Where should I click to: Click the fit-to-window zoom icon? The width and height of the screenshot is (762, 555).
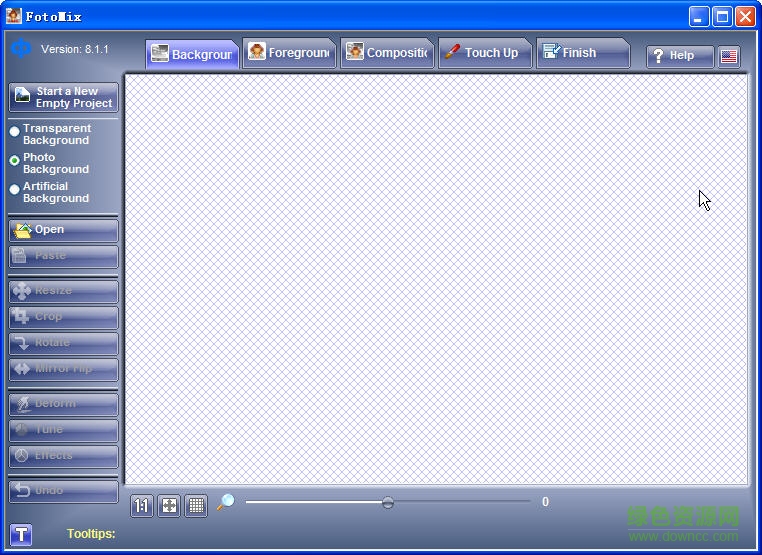169,506
